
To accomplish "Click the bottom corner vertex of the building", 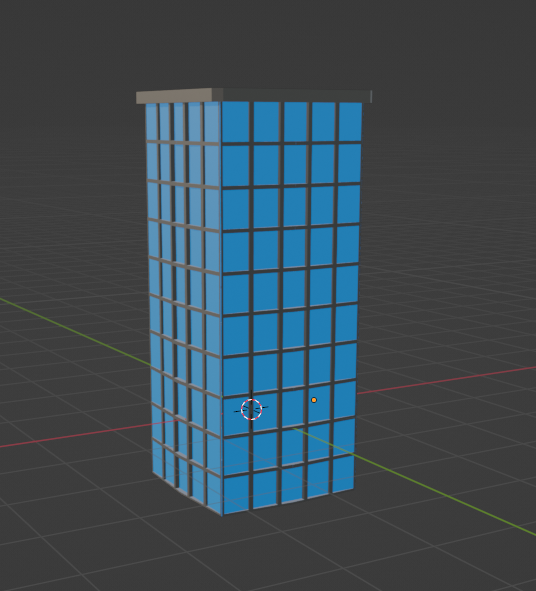I will pos(222,515).
